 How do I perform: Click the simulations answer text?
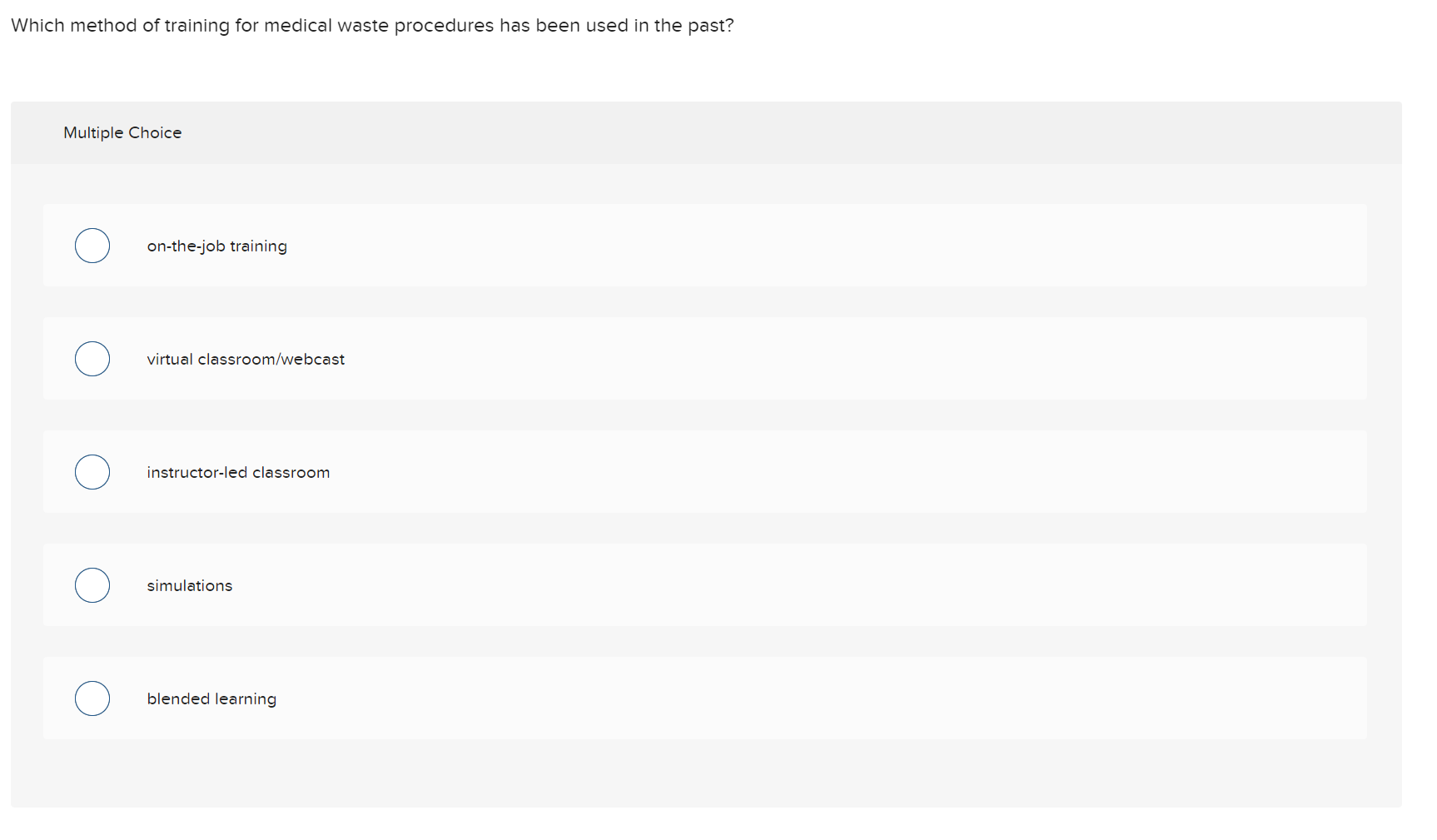[x=190, y=584]
